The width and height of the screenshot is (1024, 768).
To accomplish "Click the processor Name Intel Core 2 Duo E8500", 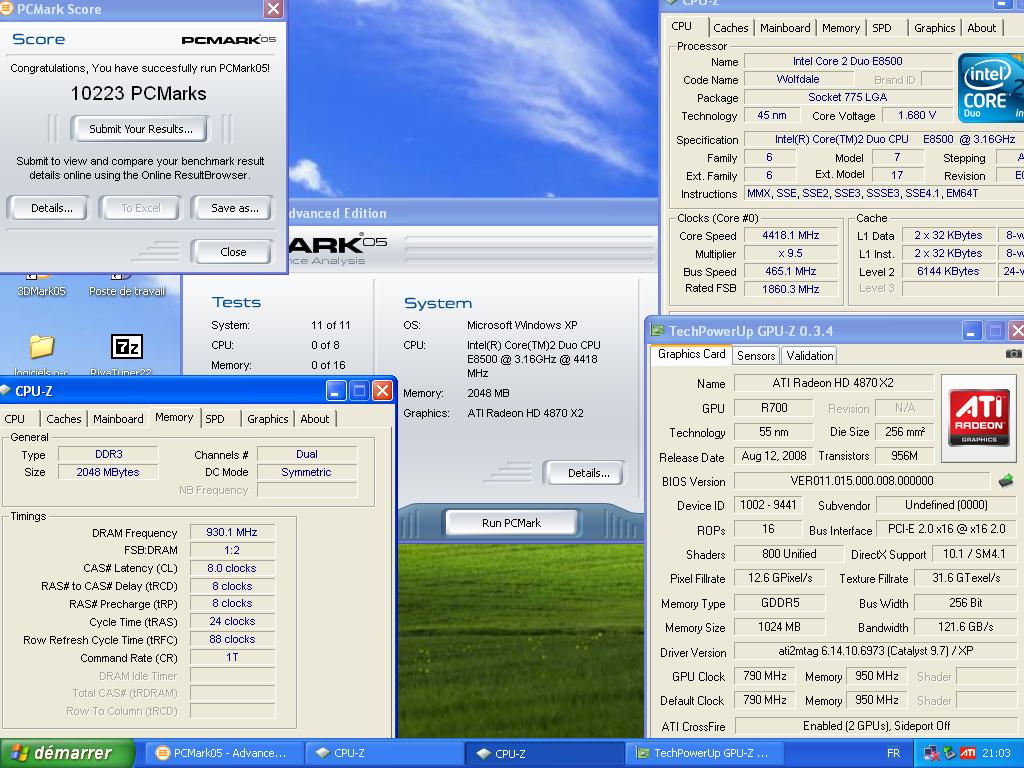I will tap(848, 61).
